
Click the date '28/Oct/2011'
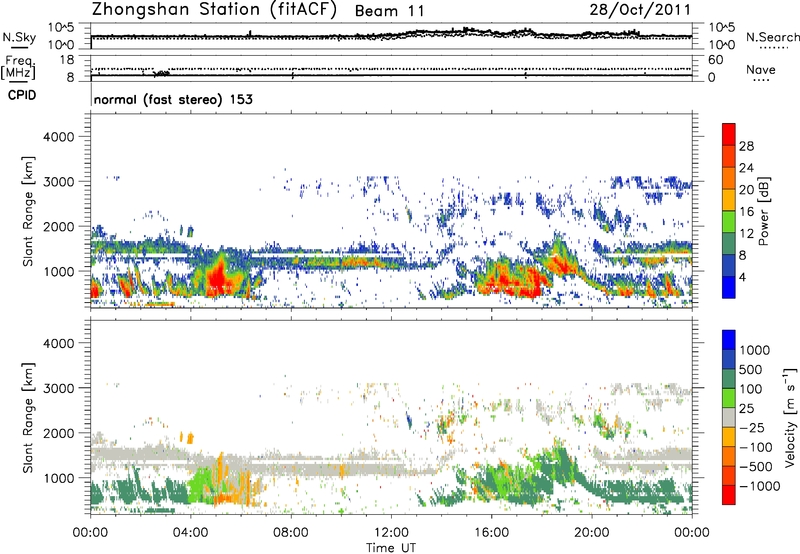[640, 10]
